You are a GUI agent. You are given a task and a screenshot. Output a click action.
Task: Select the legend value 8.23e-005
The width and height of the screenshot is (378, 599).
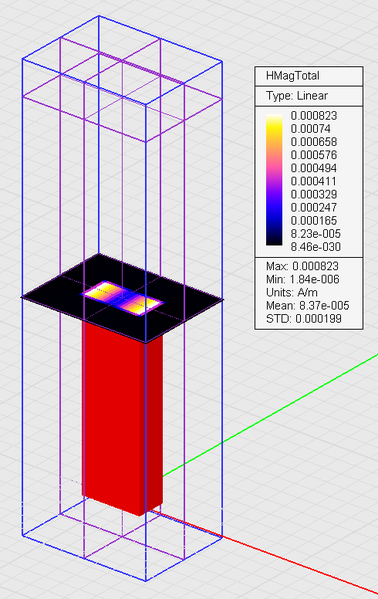coord(315,233)
